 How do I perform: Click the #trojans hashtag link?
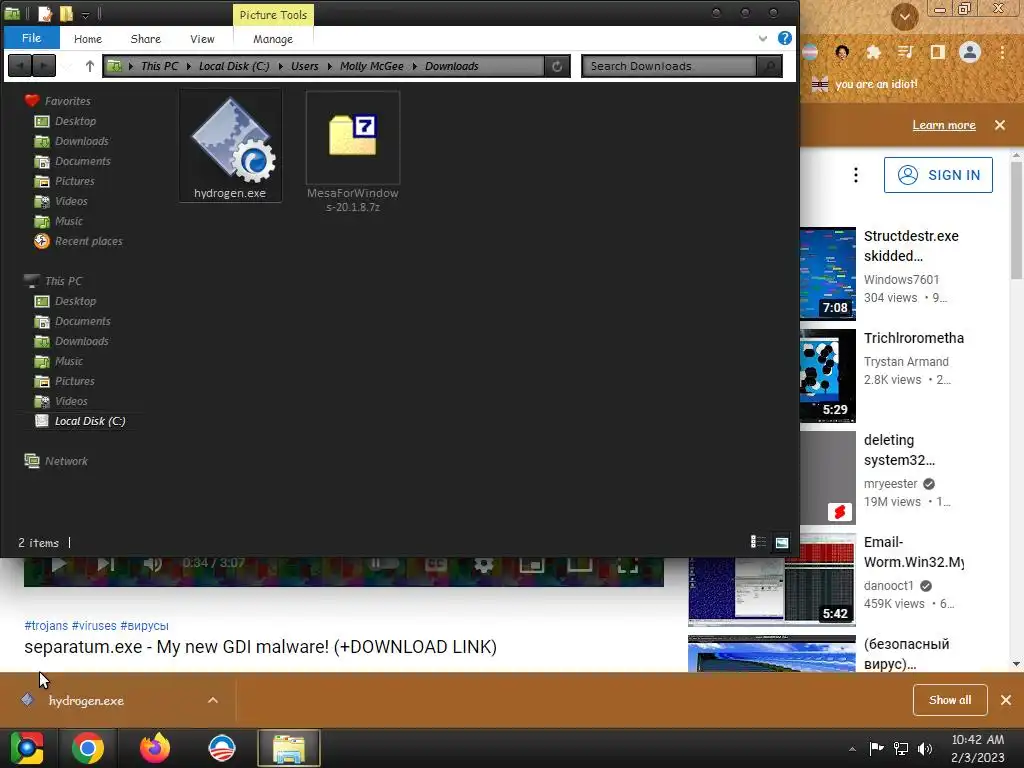(x=46, y=626)
